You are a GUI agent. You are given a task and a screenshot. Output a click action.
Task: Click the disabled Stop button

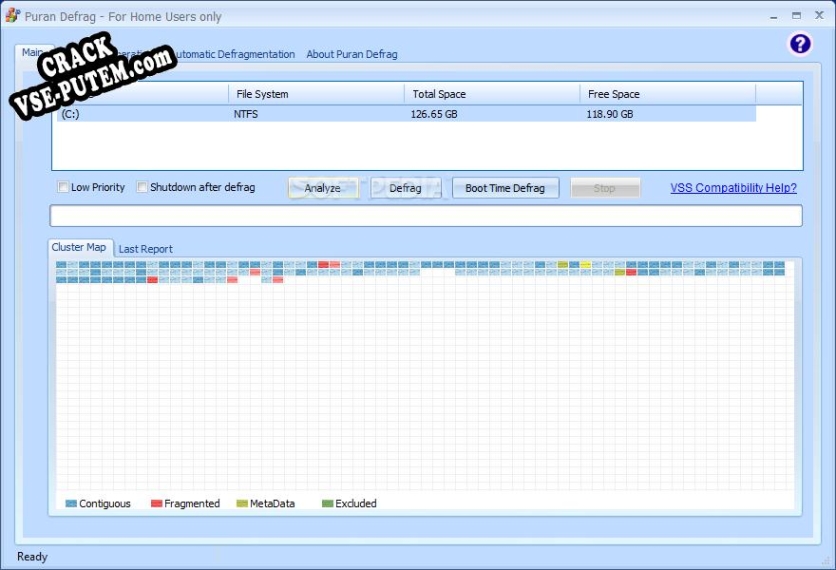(x=605, y=188)
